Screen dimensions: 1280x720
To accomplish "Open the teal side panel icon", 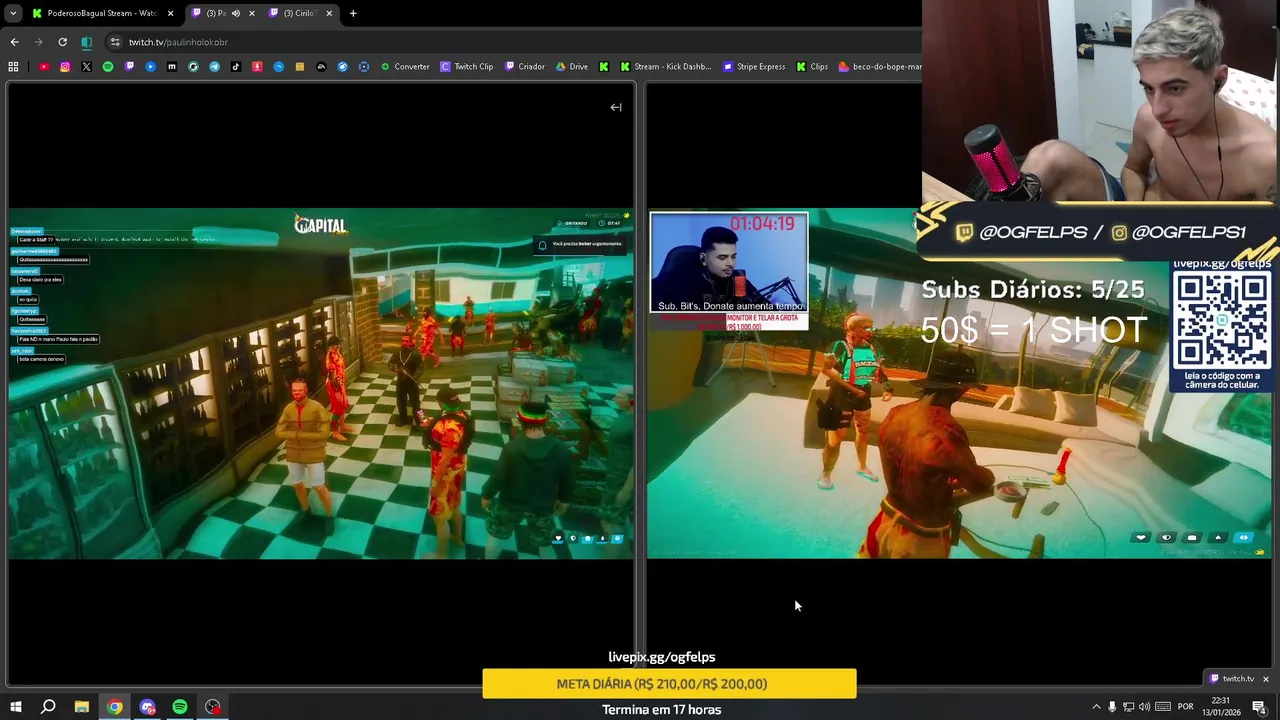I will pyautogui.click(x=86, y=42).
